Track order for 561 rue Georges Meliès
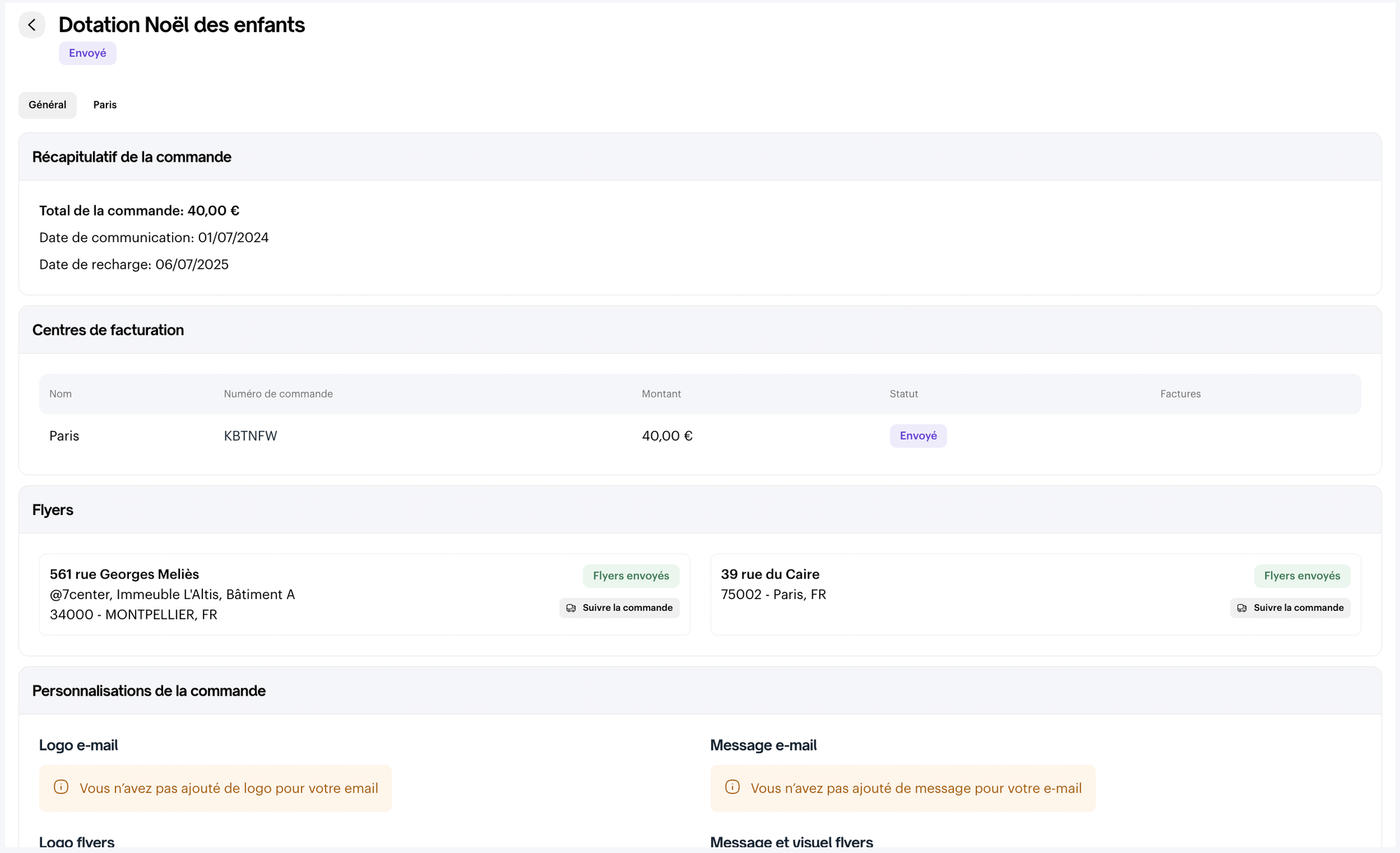 point(619,608)
